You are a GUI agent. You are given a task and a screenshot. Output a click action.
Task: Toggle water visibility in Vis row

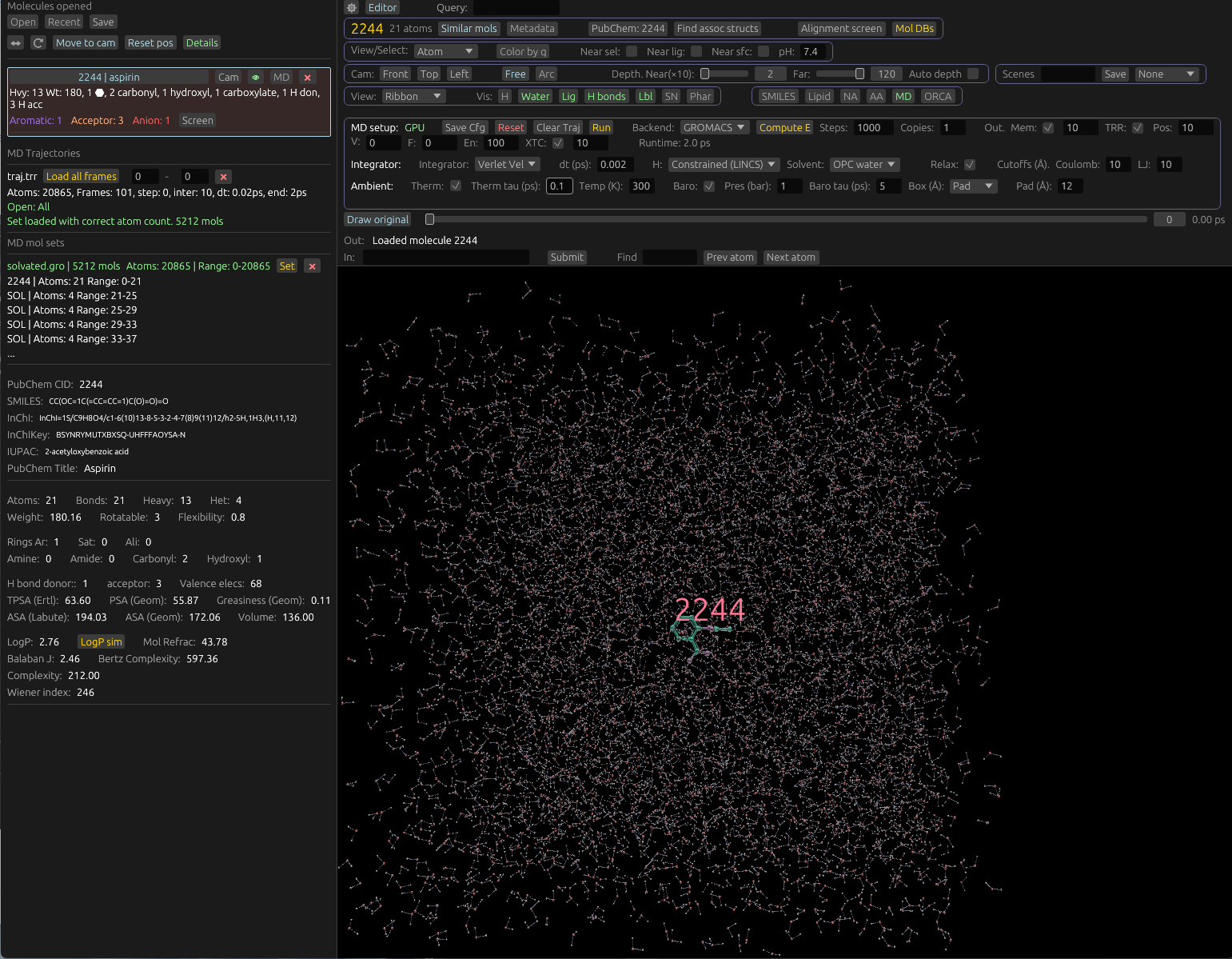[535, 97]
